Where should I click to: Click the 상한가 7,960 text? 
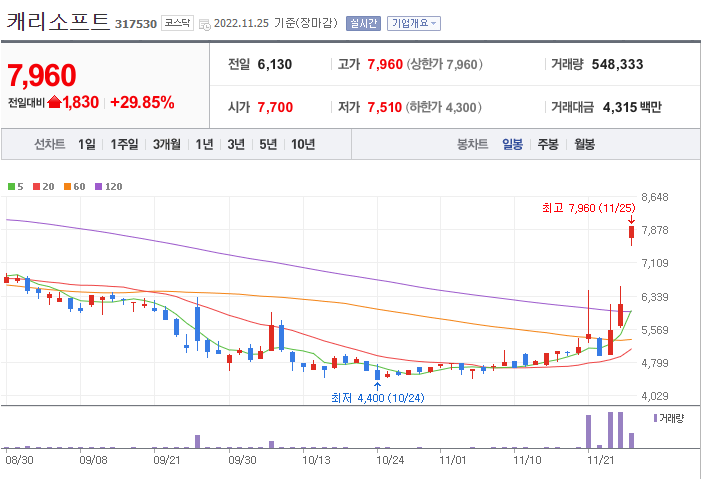click(x=444, y=64)
